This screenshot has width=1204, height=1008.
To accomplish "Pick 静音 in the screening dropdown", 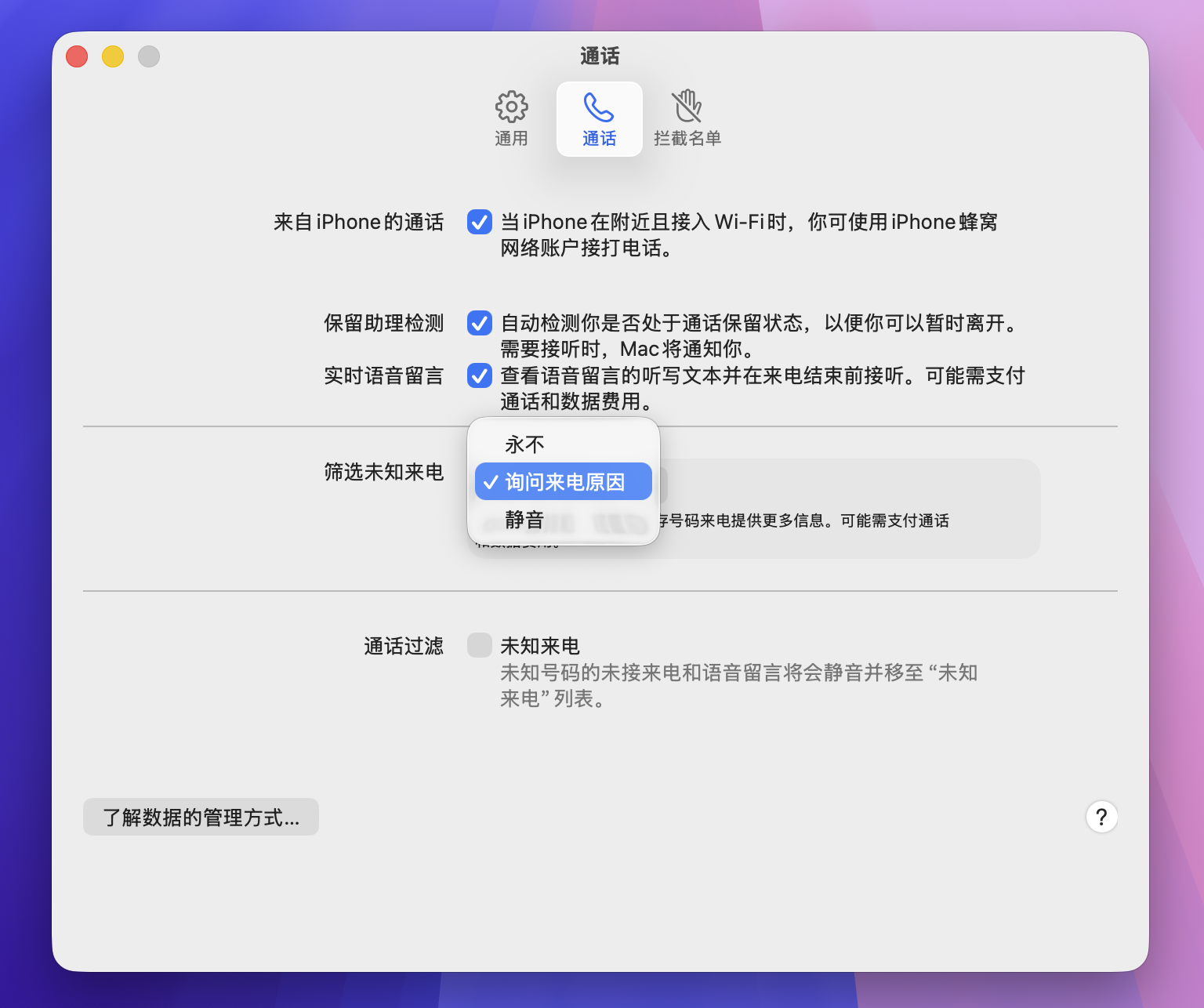I will click(524, 519).
